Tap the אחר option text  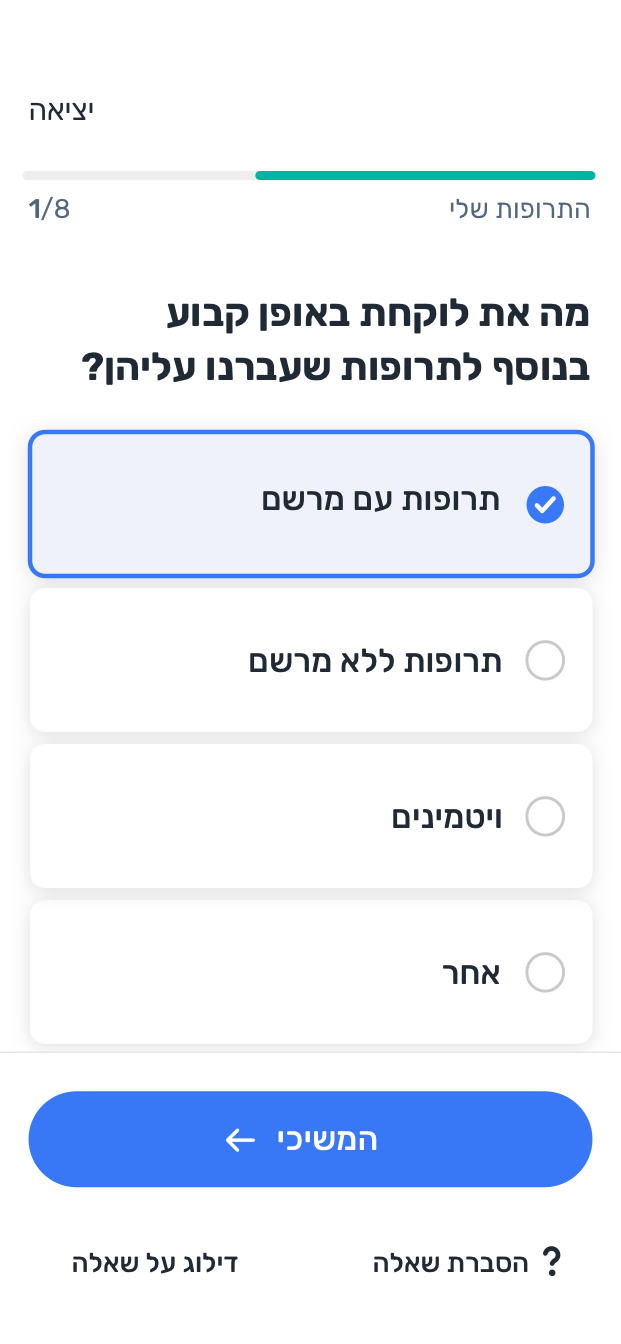coord(471,972)
